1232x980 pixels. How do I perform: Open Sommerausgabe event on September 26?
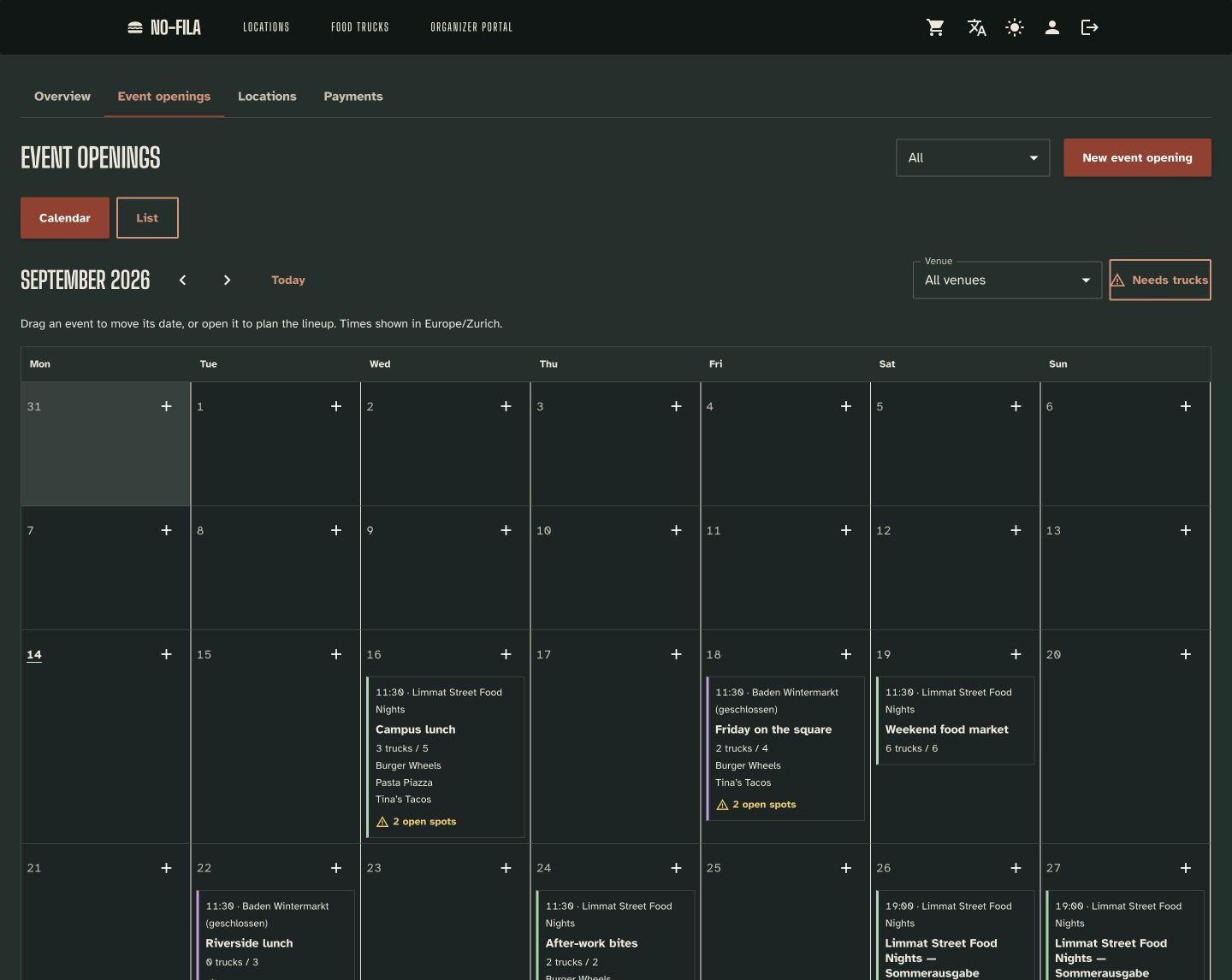(x=955, y=936)
